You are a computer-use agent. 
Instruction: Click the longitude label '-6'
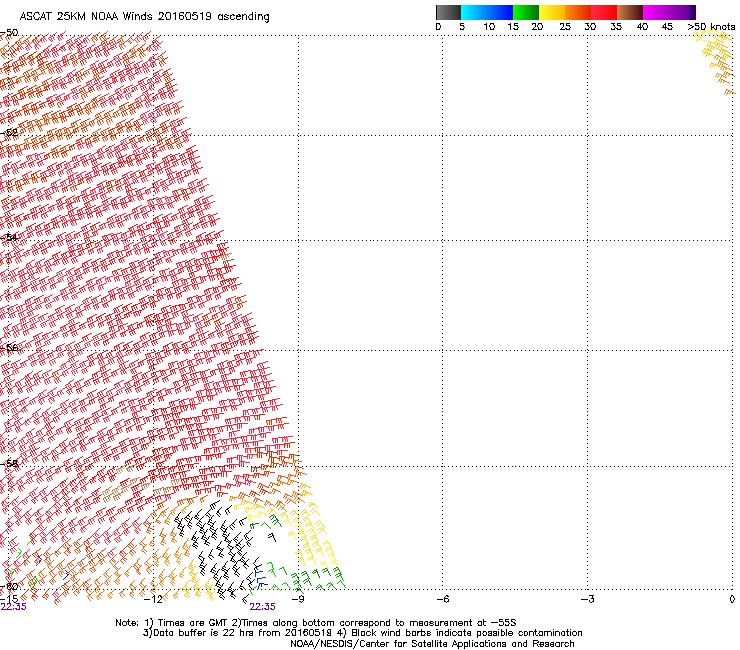pyautogui.click(x=442, y=599)
